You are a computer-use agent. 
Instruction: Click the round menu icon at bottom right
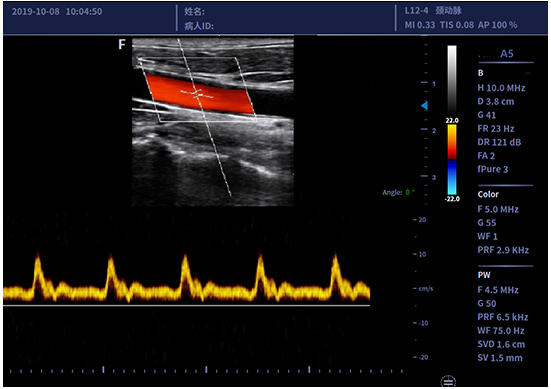(448, 382)
